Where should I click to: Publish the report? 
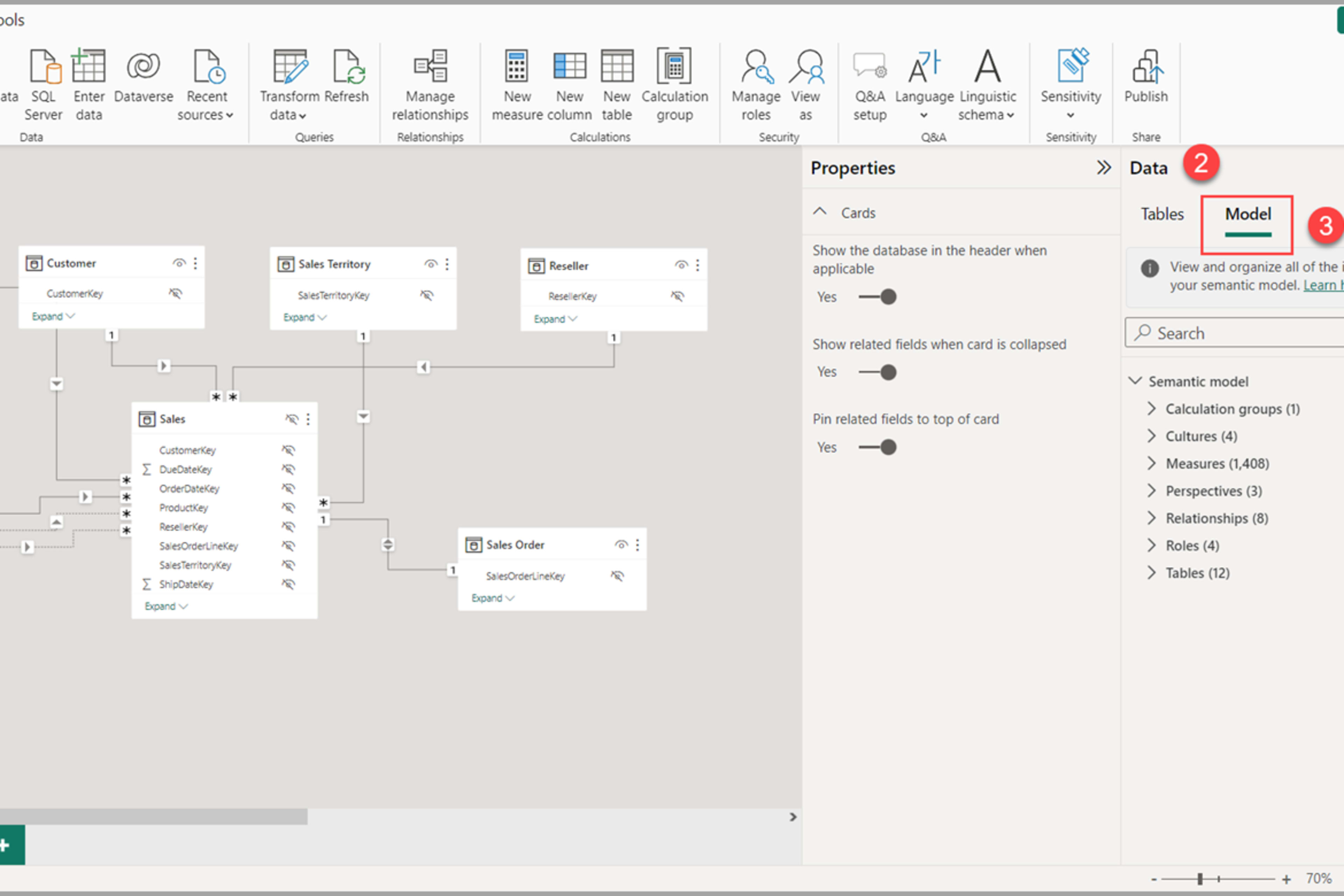pyautogui.click(x=1146, y=77)
